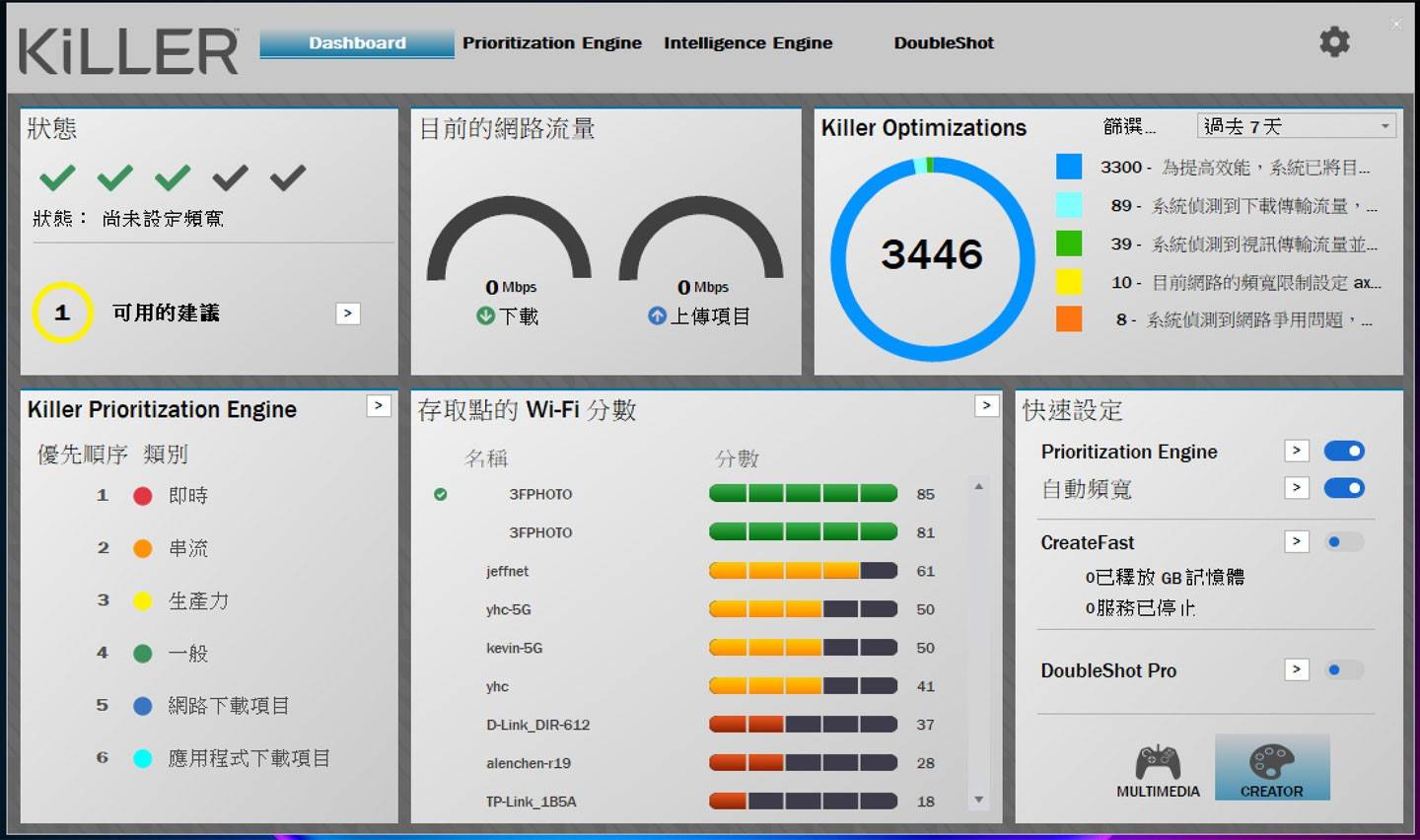Click the blue upload arrow icon
The height and width of the screenshot is (840, 1420).
click(657, 315)
